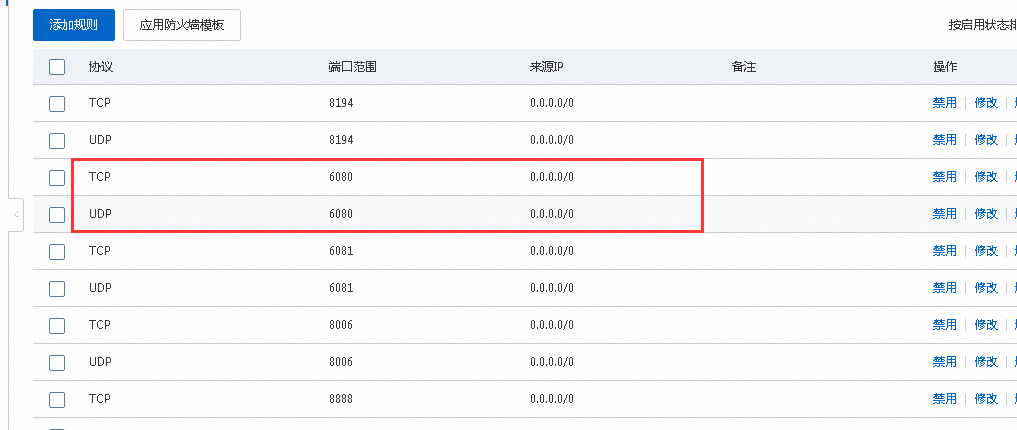Open 应用防火墙模板 button

tap(182, 25)
